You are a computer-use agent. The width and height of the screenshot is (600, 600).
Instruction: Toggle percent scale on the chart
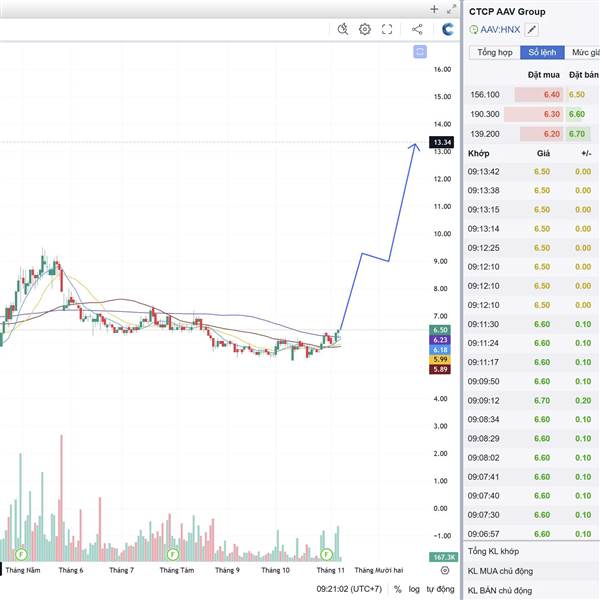coord(398,589)
